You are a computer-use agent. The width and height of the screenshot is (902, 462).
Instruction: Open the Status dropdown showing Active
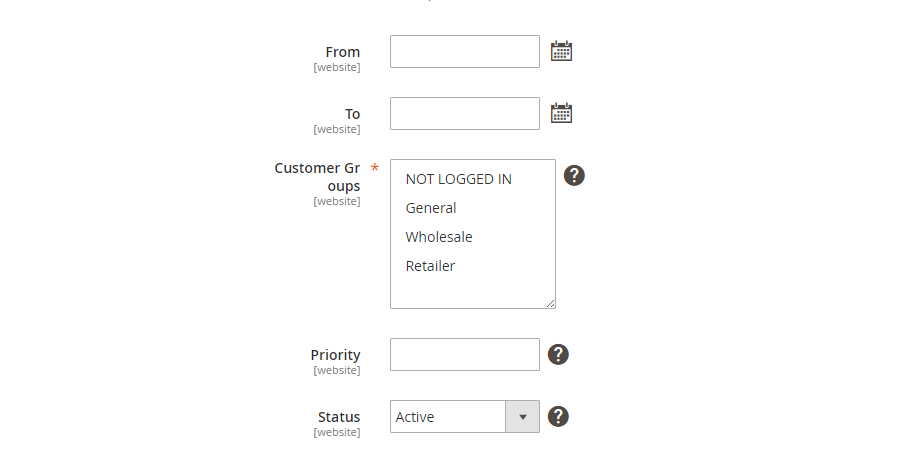(465, 417)
